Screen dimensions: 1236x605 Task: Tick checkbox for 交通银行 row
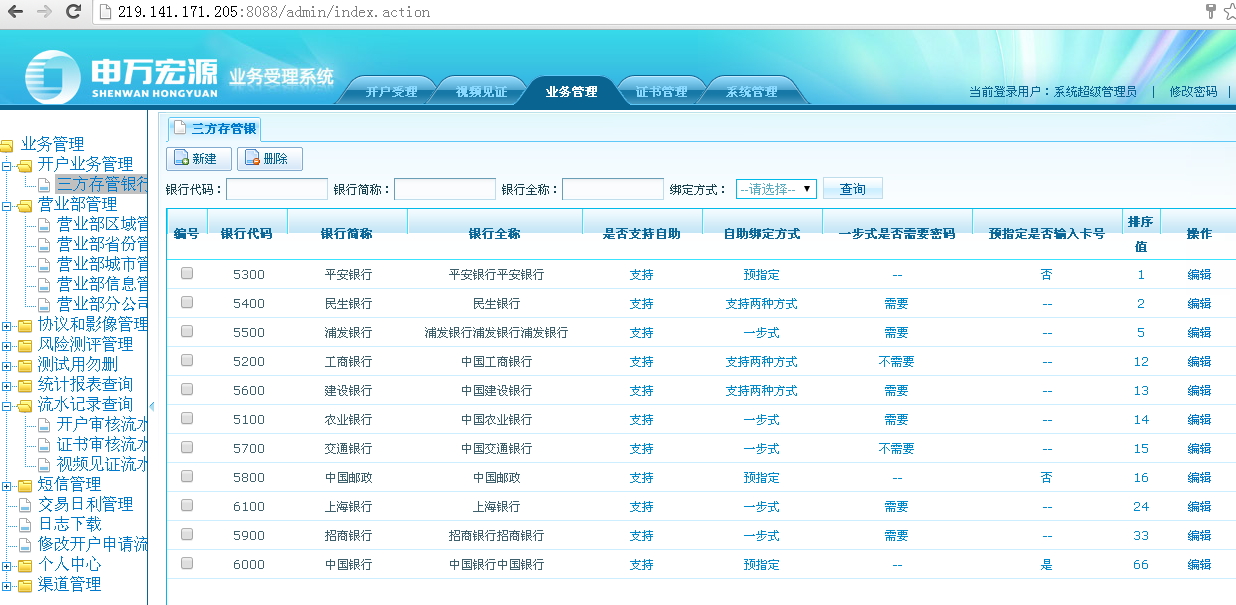pos(187,447)
